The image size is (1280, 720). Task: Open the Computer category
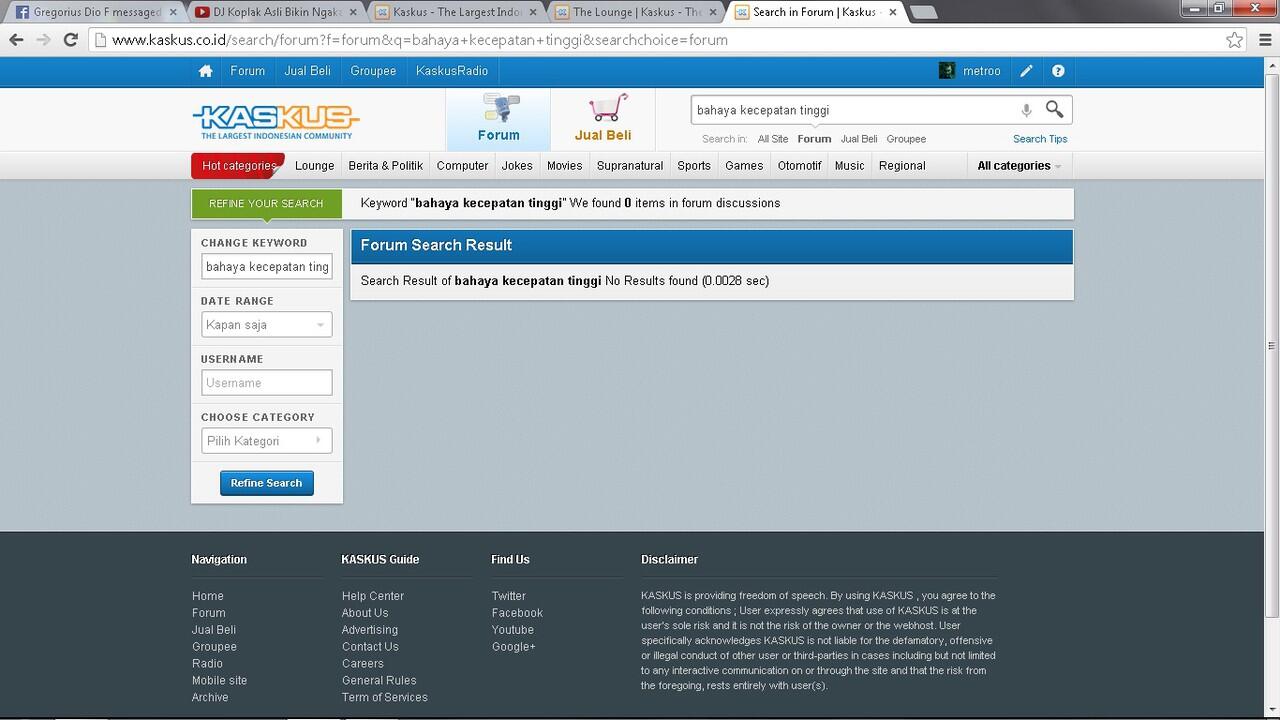pyautogui.click(x=462, y=166)
